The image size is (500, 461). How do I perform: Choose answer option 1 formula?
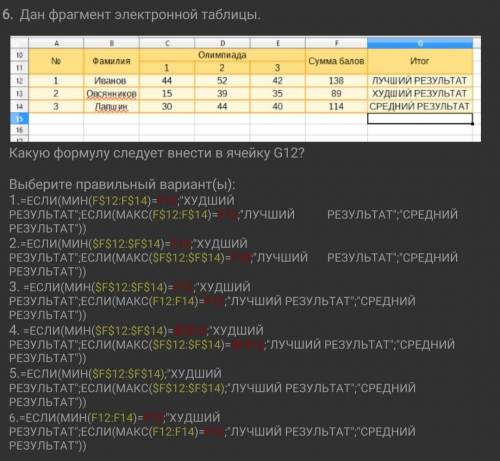[x=233, y=215]
